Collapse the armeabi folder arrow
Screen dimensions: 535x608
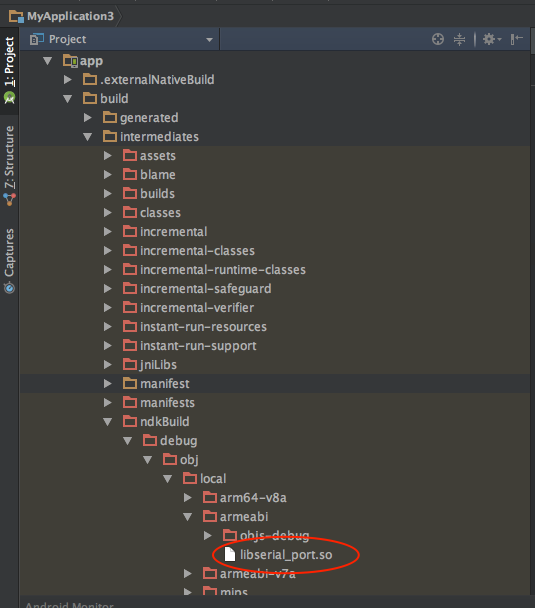coord(188,517)
